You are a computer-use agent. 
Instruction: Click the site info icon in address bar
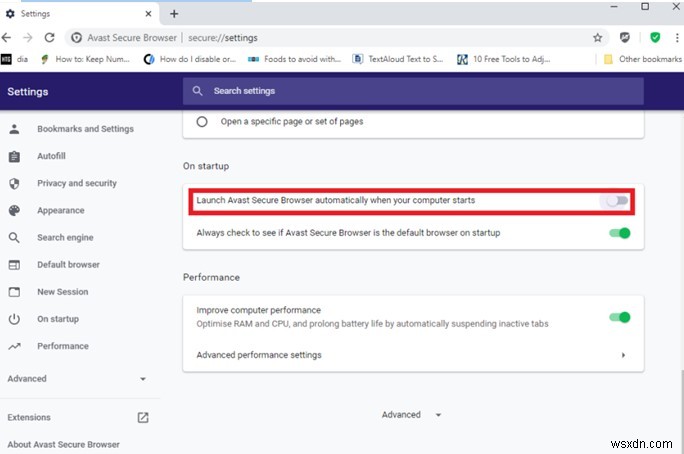(76, 38)
